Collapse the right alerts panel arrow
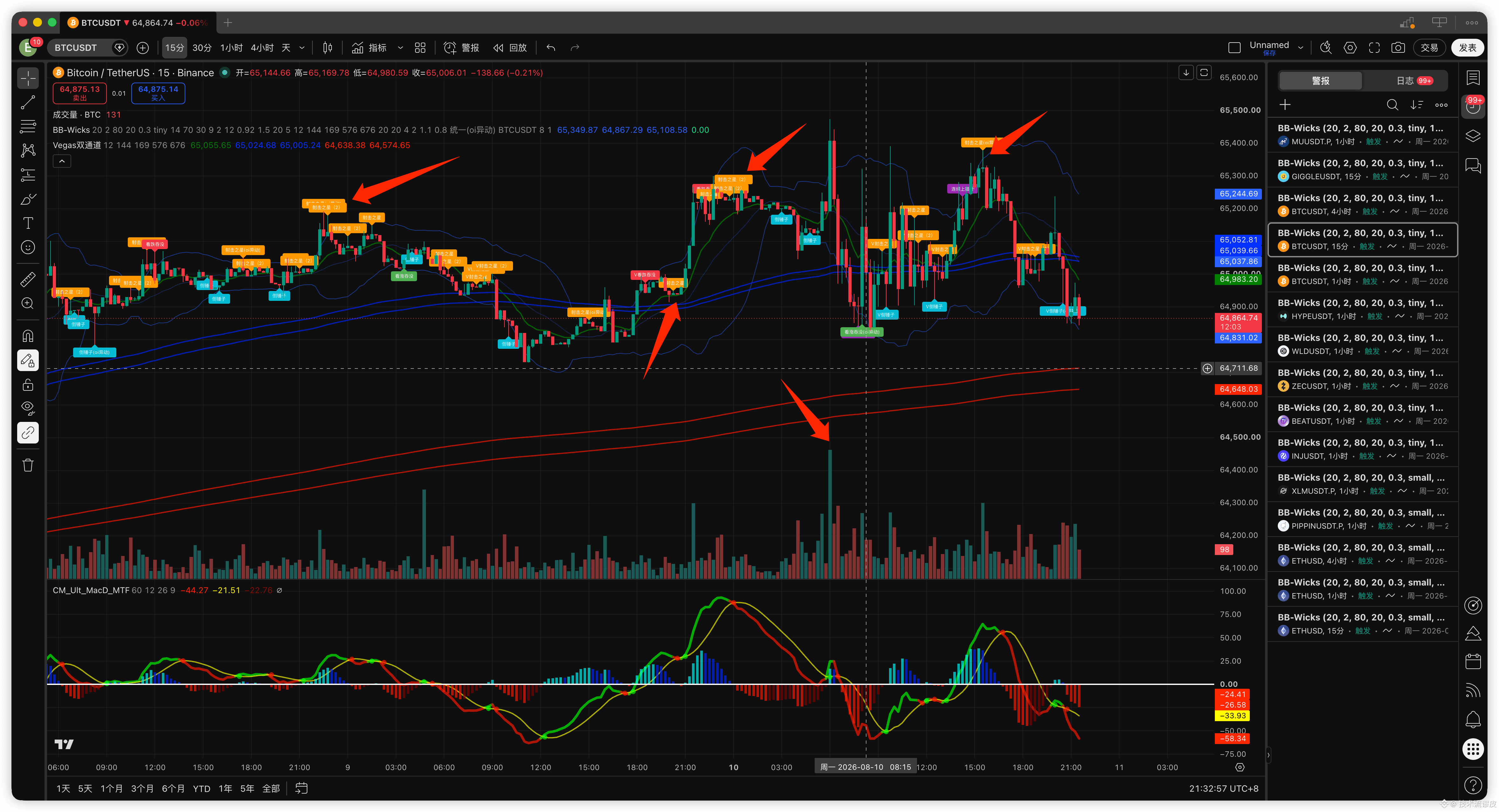 click(x=1269, y=755)
